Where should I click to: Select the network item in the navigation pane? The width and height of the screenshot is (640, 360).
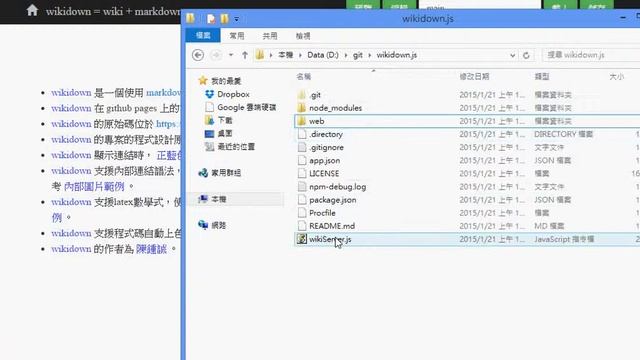[x=219, y=225]
